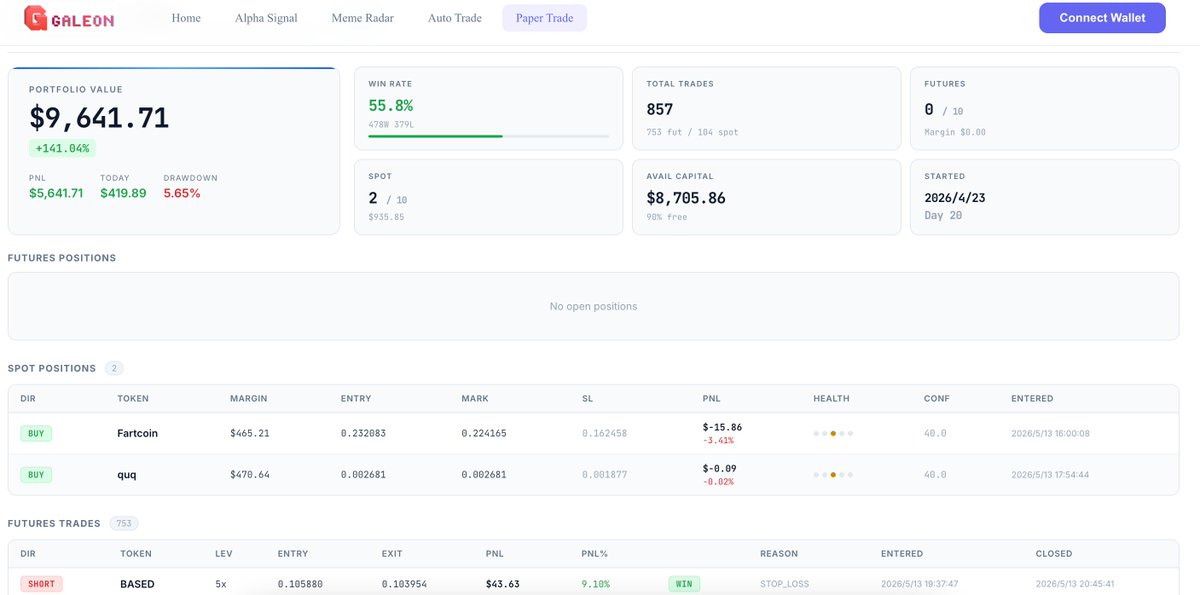Click the PNL% column header
The image size is (1200, 595).
(594, 553)
